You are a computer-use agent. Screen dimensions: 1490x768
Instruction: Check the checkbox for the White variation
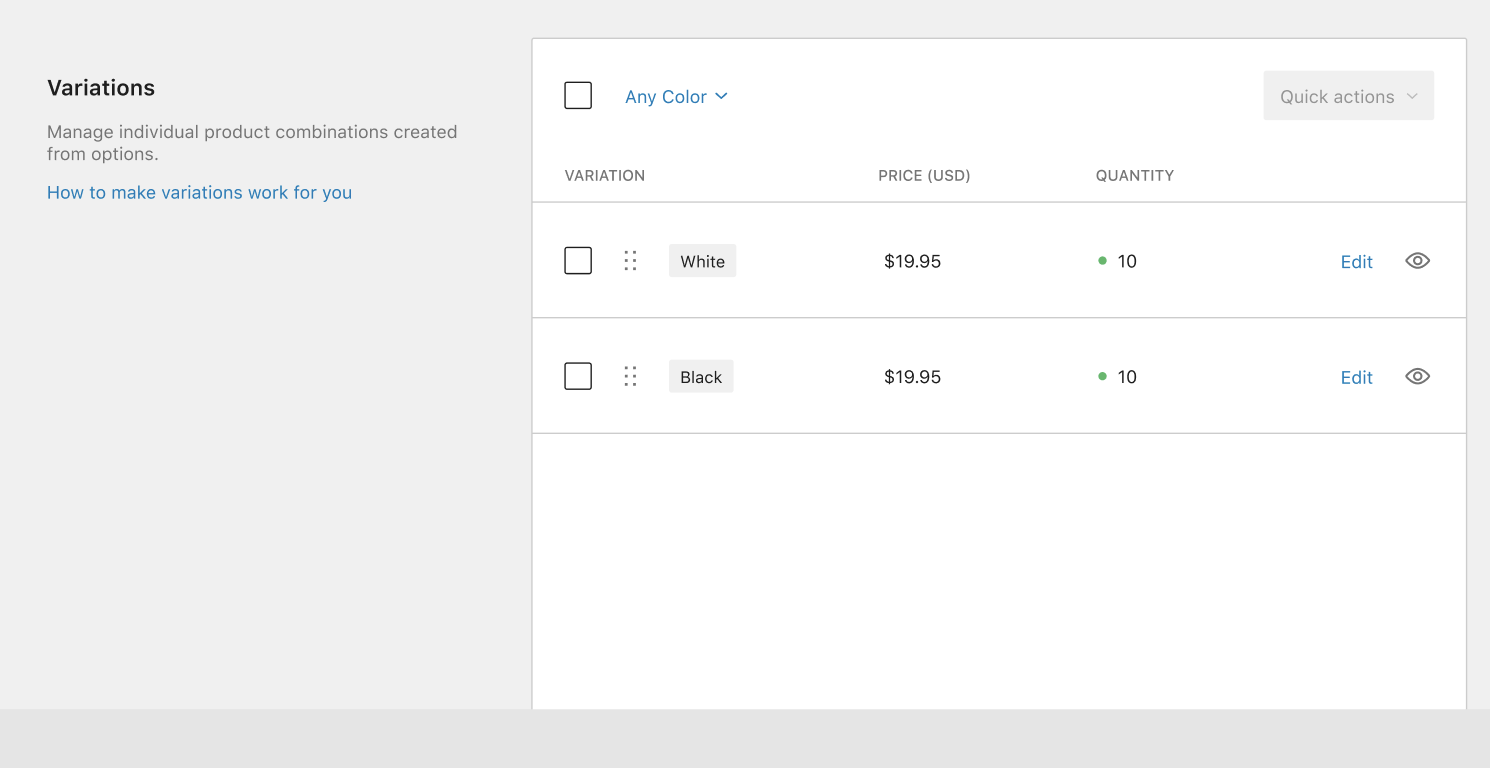(578, 260)
